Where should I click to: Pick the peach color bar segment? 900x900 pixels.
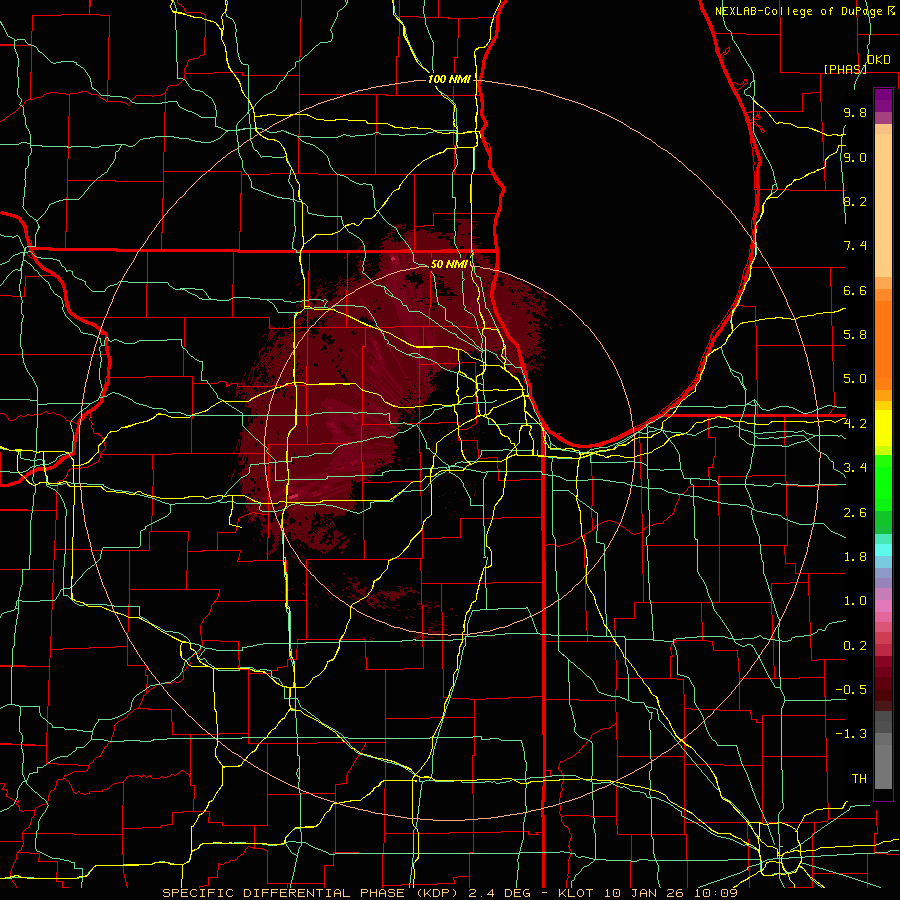click(883, 205)
